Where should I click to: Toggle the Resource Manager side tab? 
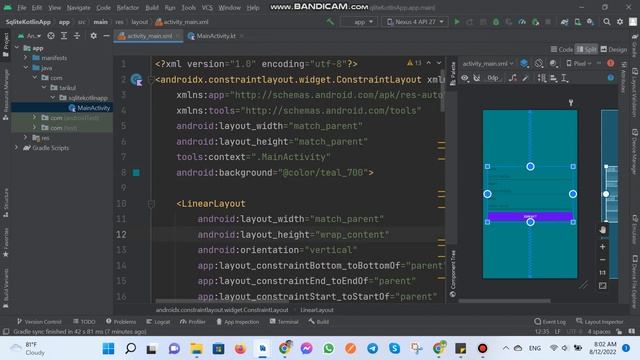point(6,95)
